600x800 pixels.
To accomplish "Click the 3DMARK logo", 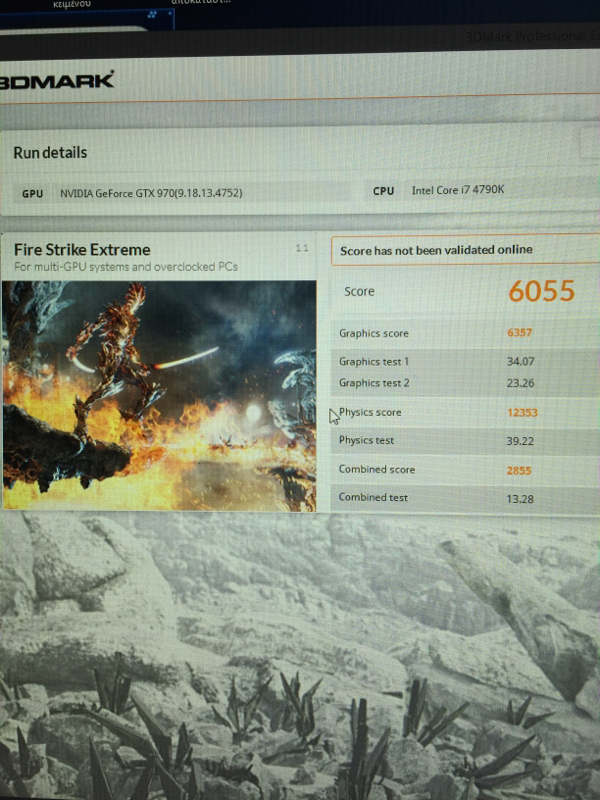I will (57, 81).
